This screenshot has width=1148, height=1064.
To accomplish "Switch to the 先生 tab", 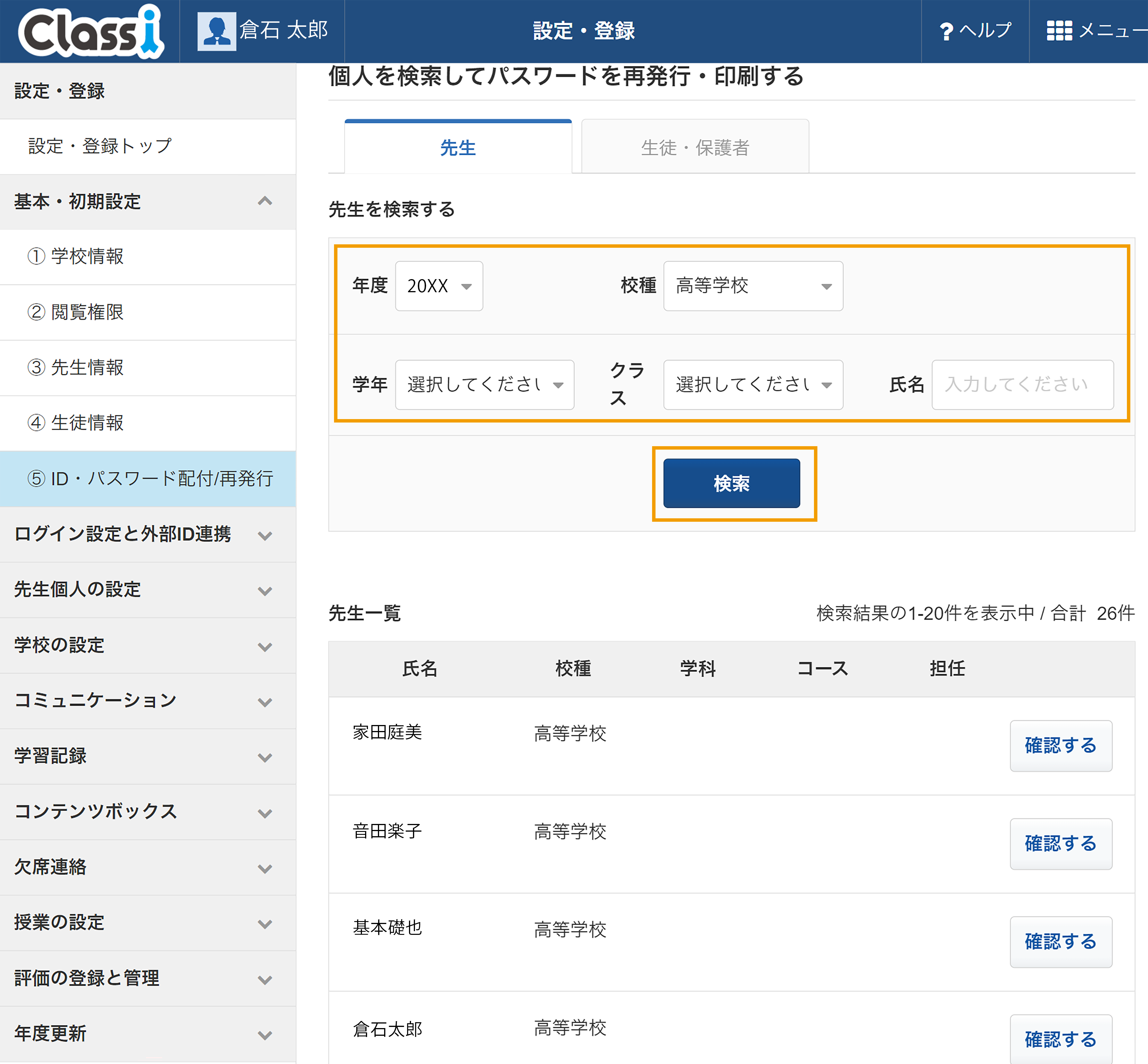I will click(458, 147).
